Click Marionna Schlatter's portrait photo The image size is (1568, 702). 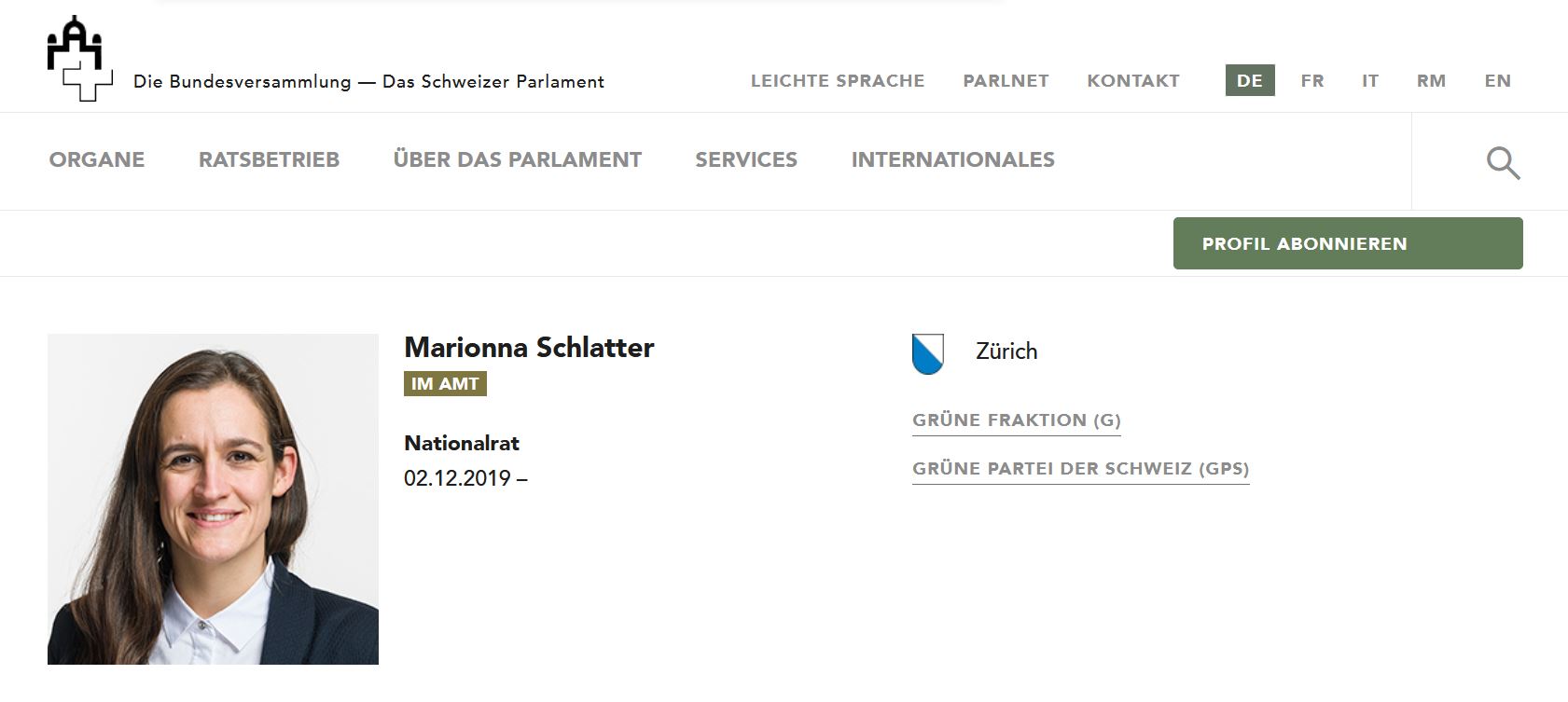213,499
